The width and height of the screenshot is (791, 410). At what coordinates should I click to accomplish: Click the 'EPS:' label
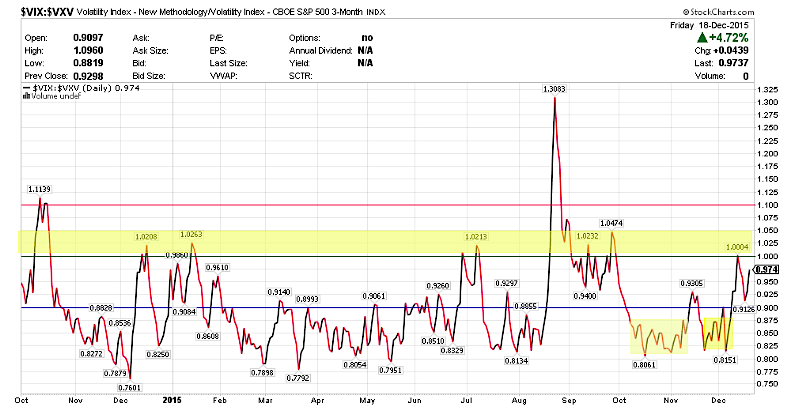pyautogui.click(x=218, y=50)
